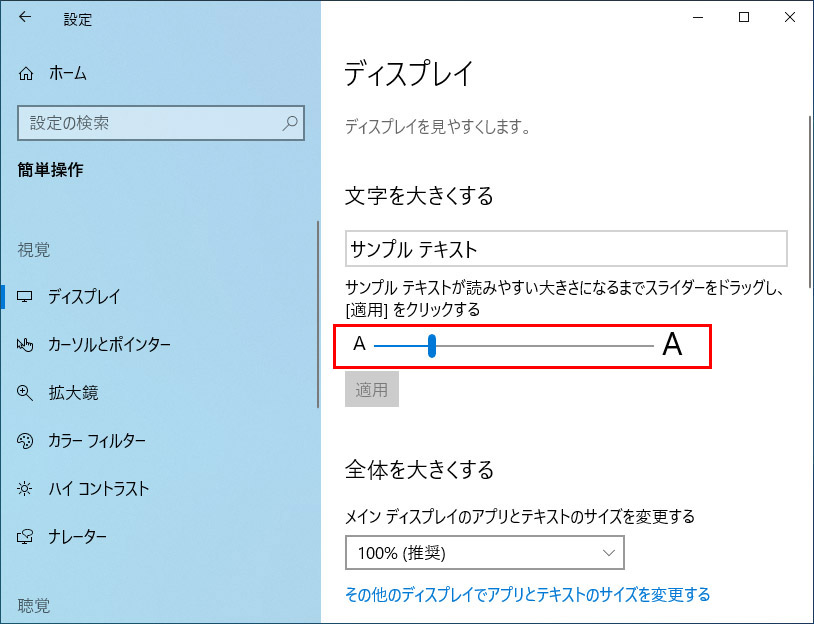
Task: Click the sidebar scrollbar
Action: (x=318, y=315)
